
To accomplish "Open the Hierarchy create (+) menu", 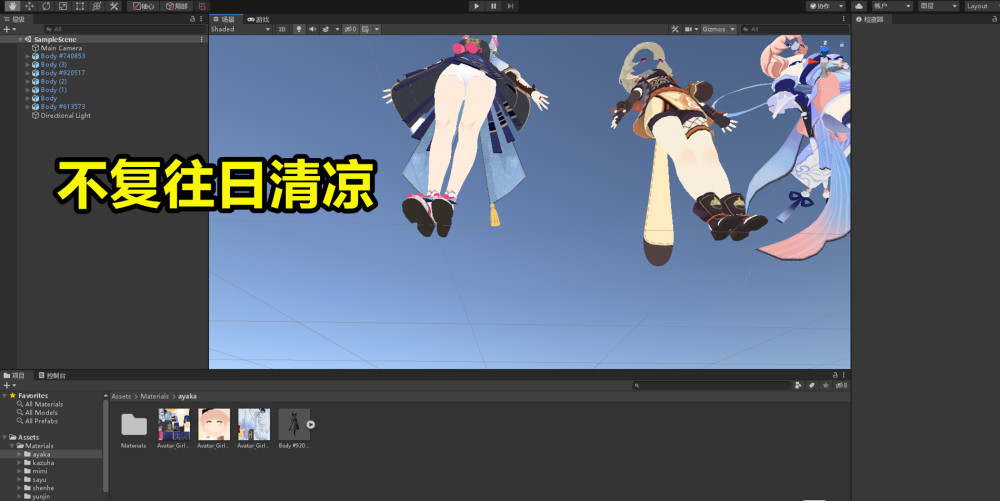I will point(10,29).
